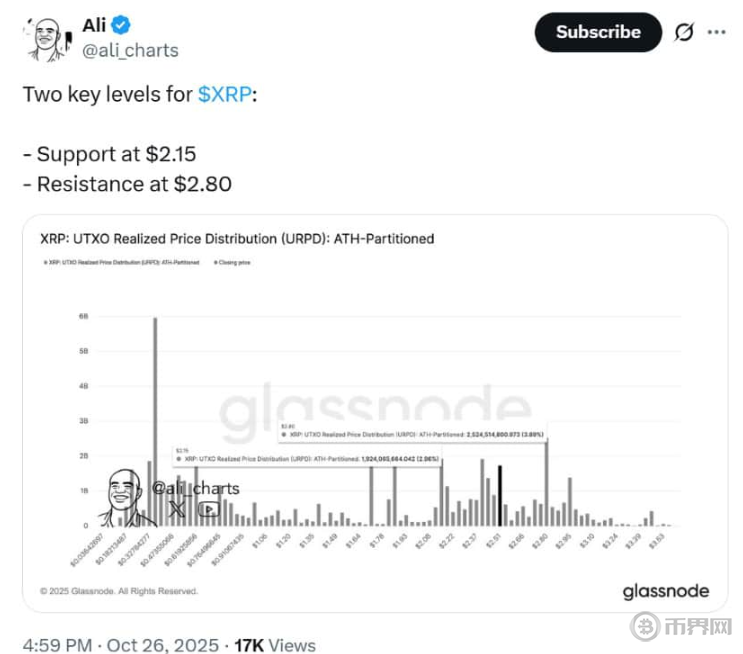Click the YouTube icon in chart watermark

pyautogui.click(x=208, y=509)
